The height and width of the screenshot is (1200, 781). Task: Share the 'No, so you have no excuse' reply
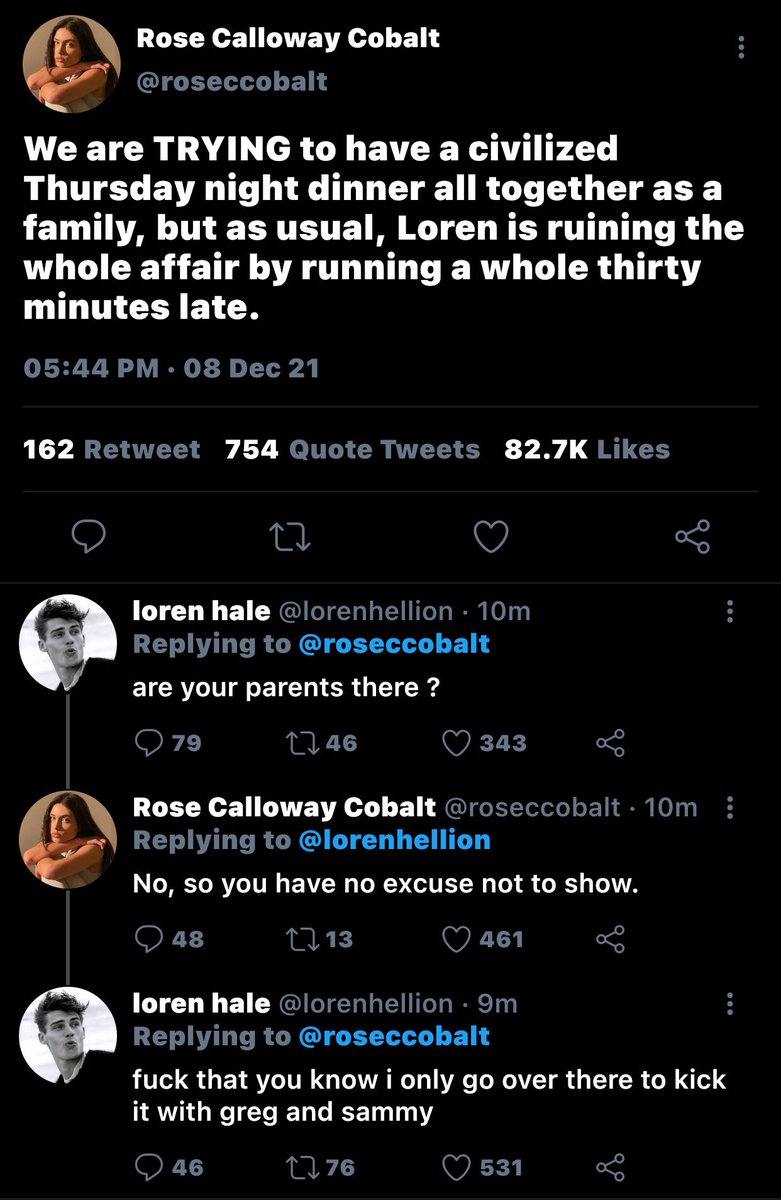(x=610, y=939)
